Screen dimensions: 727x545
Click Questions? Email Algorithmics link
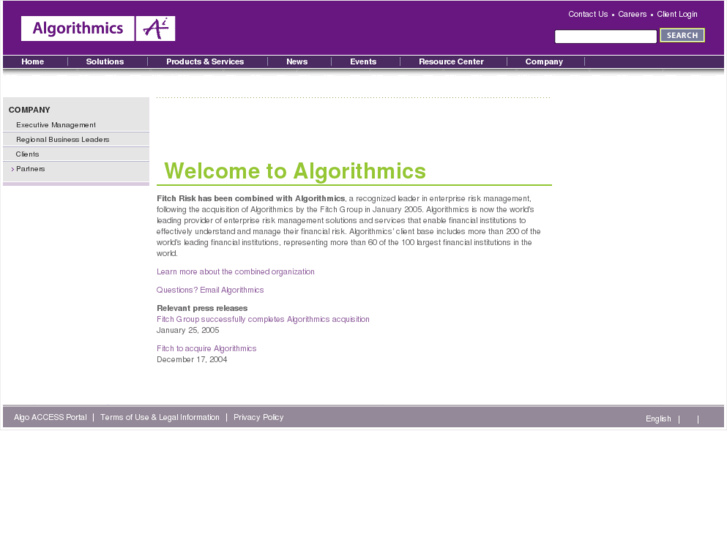(210, 290)
